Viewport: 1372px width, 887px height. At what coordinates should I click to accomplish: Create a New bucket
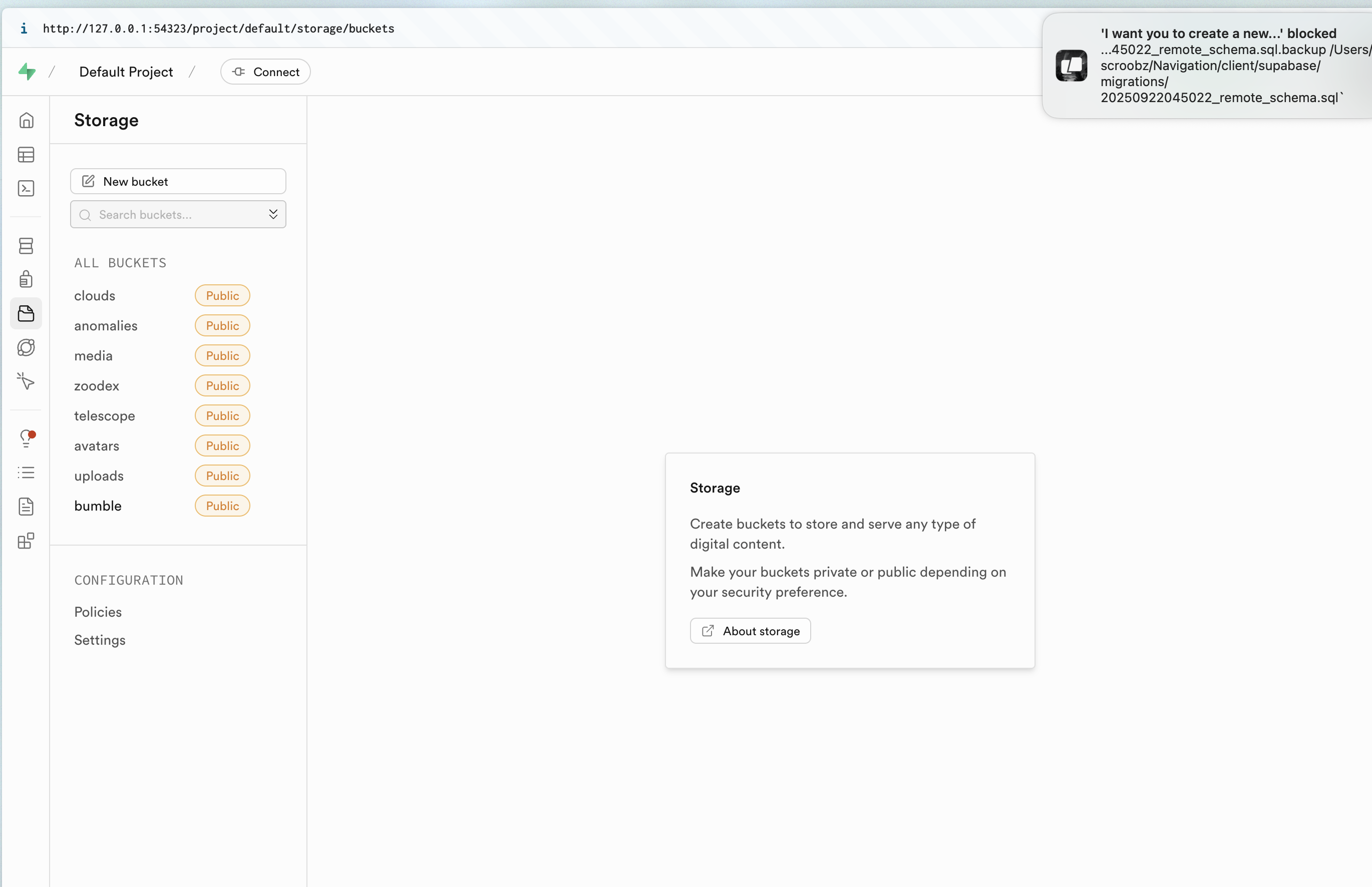[178, 181]
